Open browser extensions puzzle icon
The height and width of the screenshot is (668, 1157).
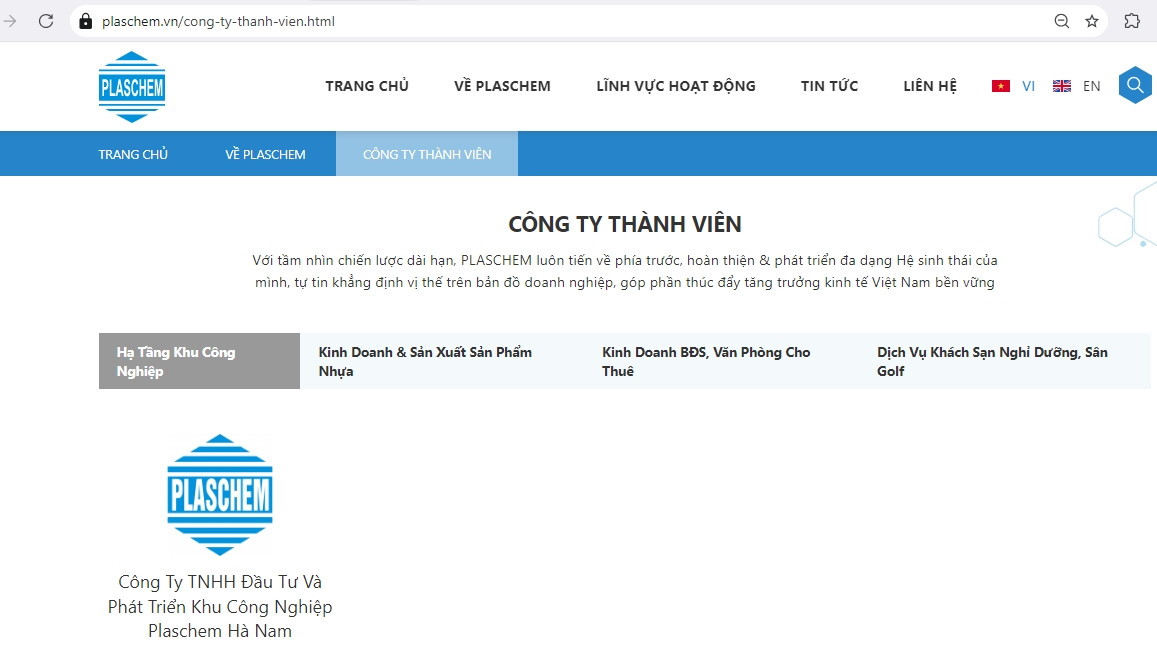[x=1132, y=21]
